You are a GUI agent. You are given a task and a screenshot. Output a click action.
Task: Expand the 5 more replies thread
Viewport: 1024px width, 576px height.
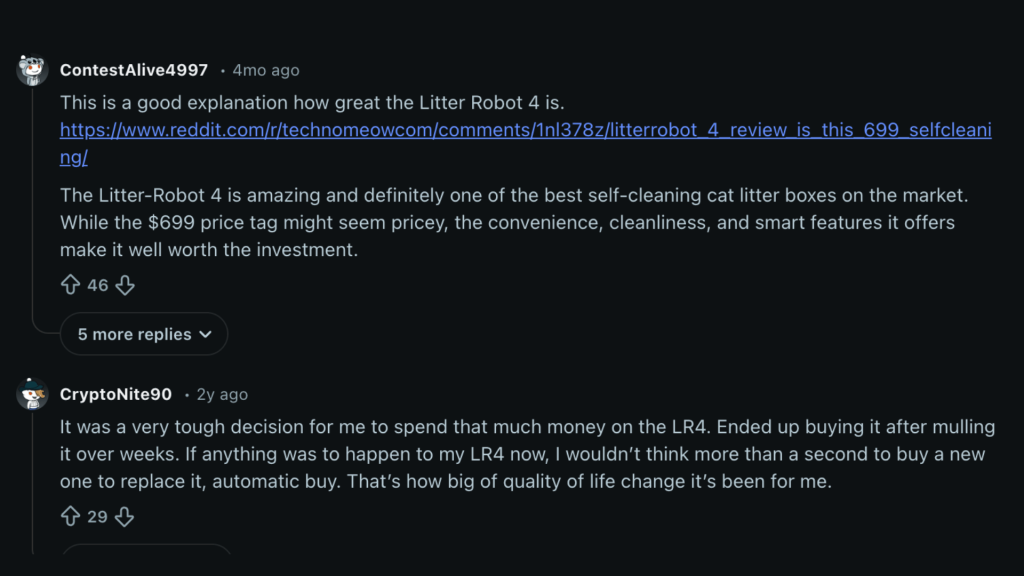(143, 334)
